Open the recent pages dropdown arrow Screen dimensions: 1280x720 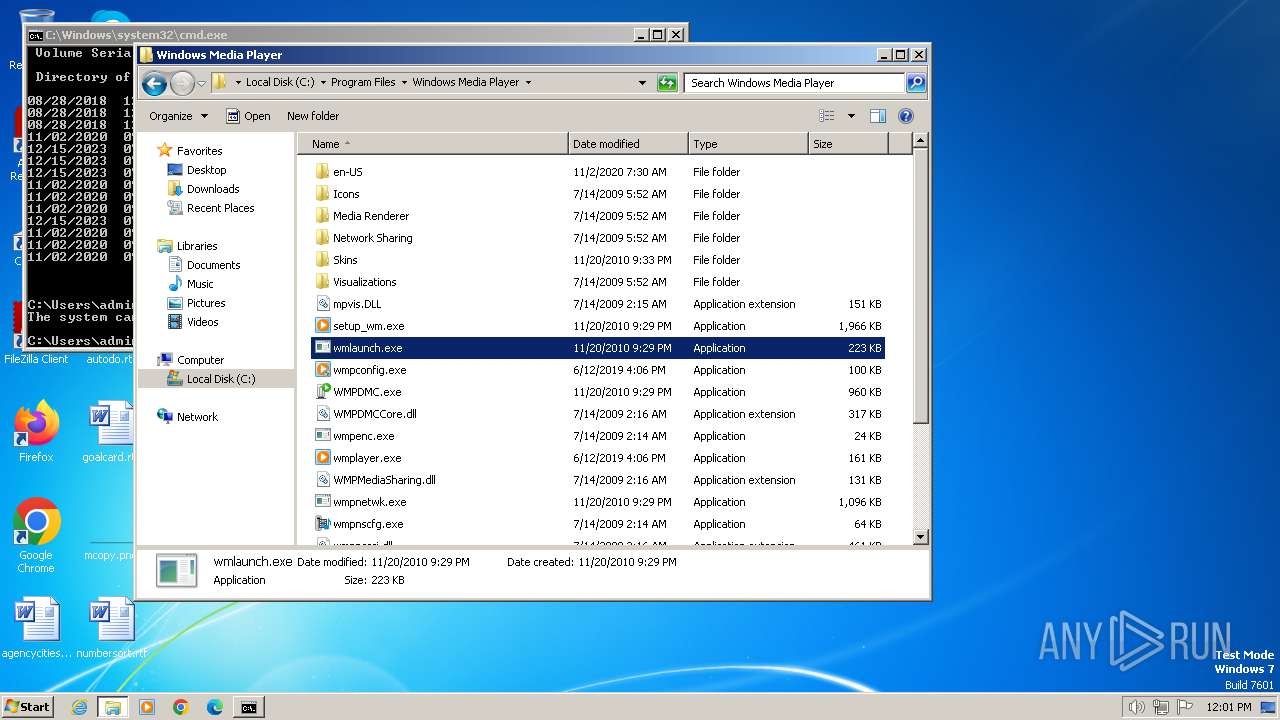coord(201,83)
